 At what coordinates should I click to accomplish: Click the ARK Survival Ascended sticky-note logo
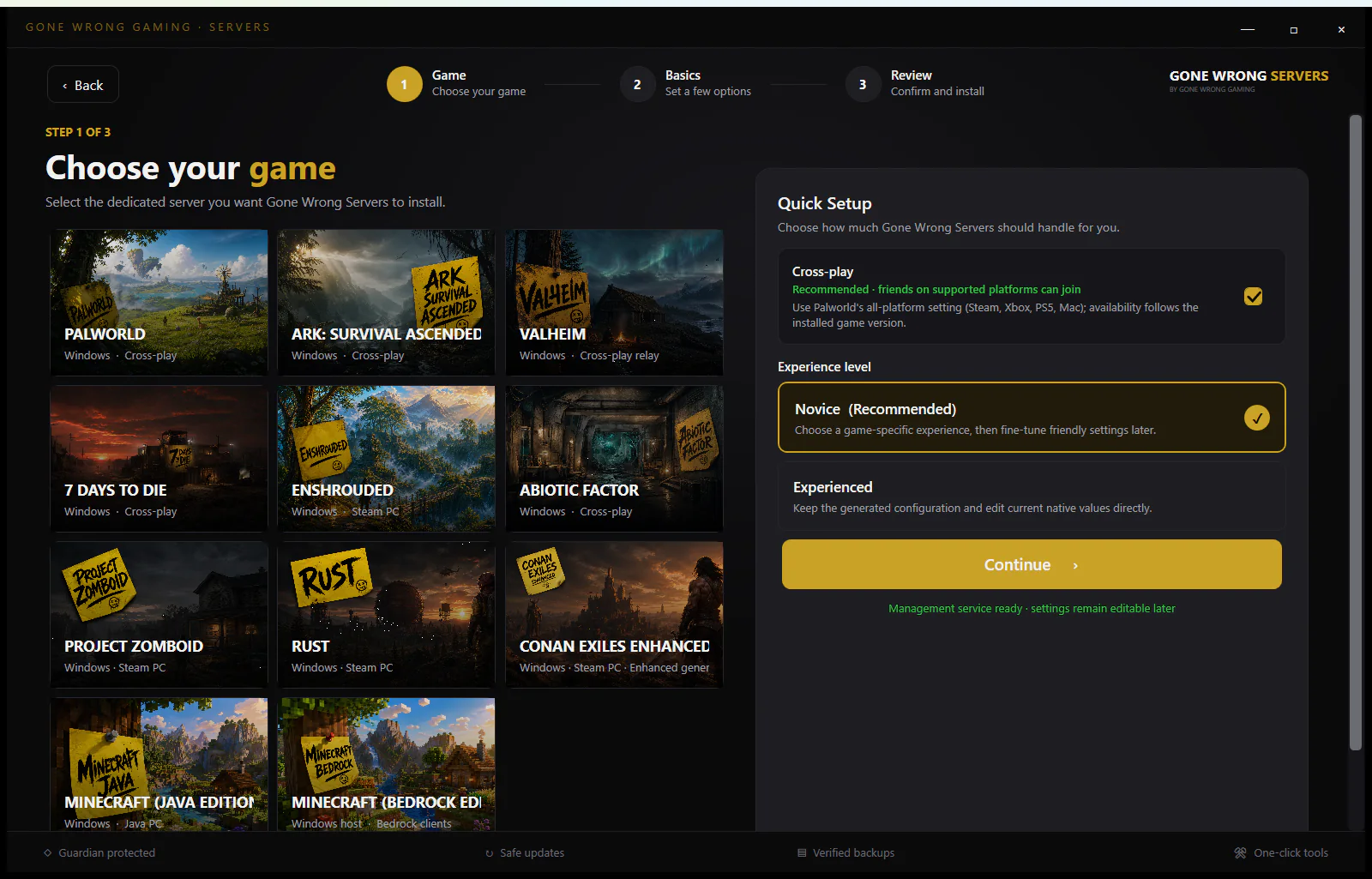448,294
